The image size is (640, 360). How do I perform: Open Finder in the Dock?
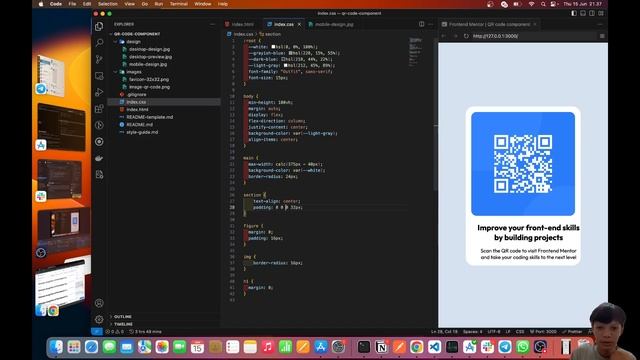tap(56, 347)
